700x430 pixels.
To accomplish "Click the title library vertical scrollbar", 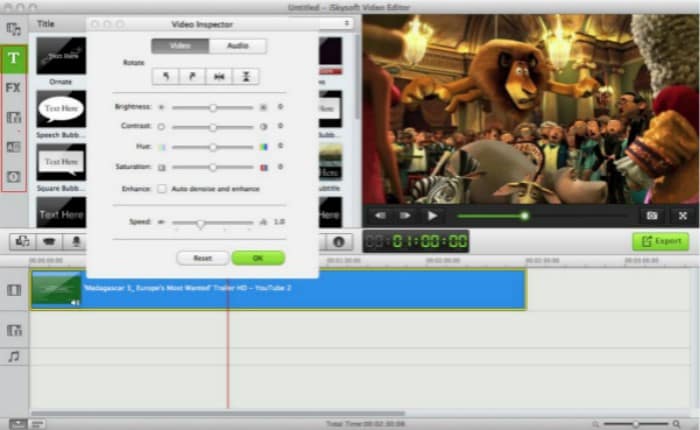I will (357, 78).
